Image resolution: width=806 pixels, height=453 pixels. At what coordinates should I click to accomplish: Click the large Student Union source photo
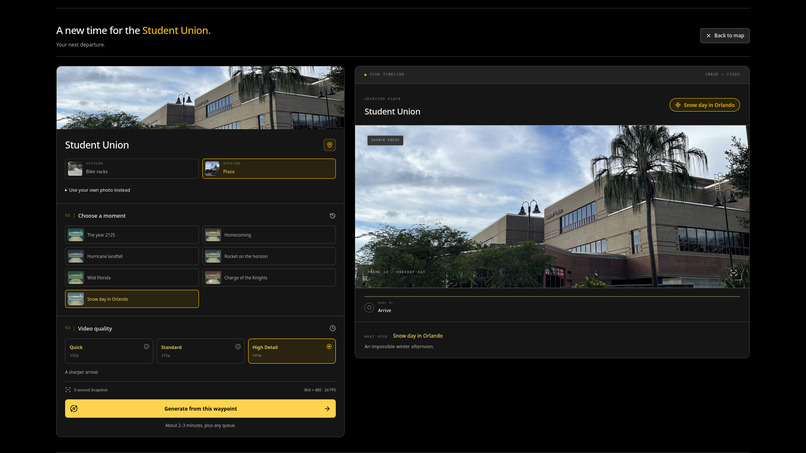(x=552, y=207)
